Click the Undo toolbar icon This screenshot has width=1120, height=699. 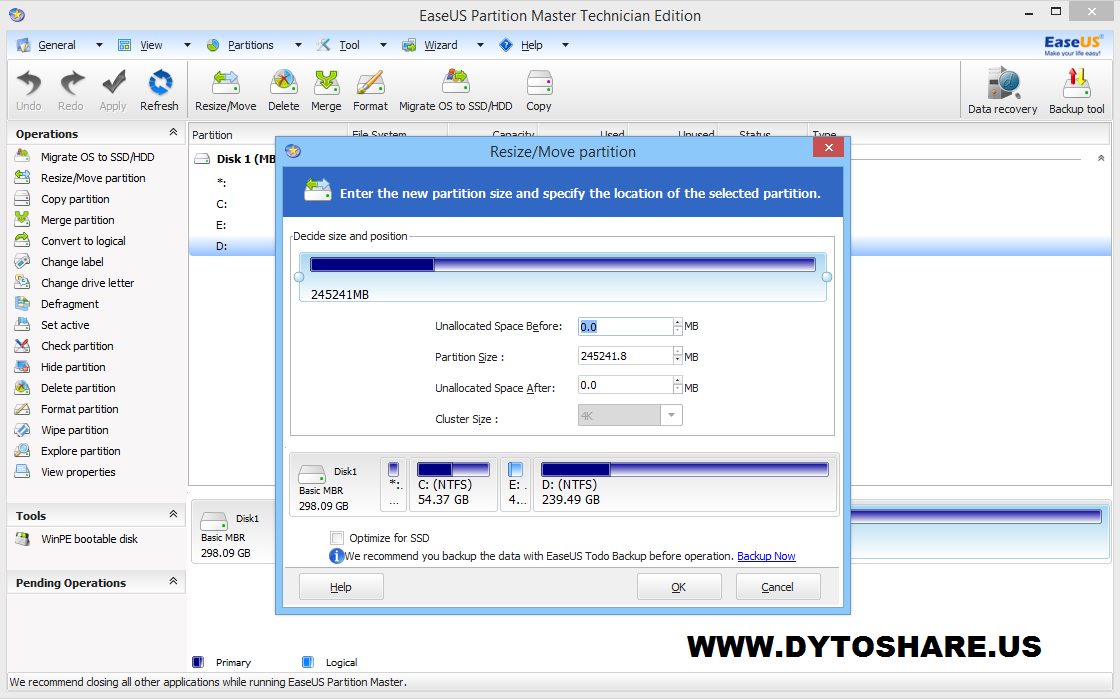[x=29, y=90]
